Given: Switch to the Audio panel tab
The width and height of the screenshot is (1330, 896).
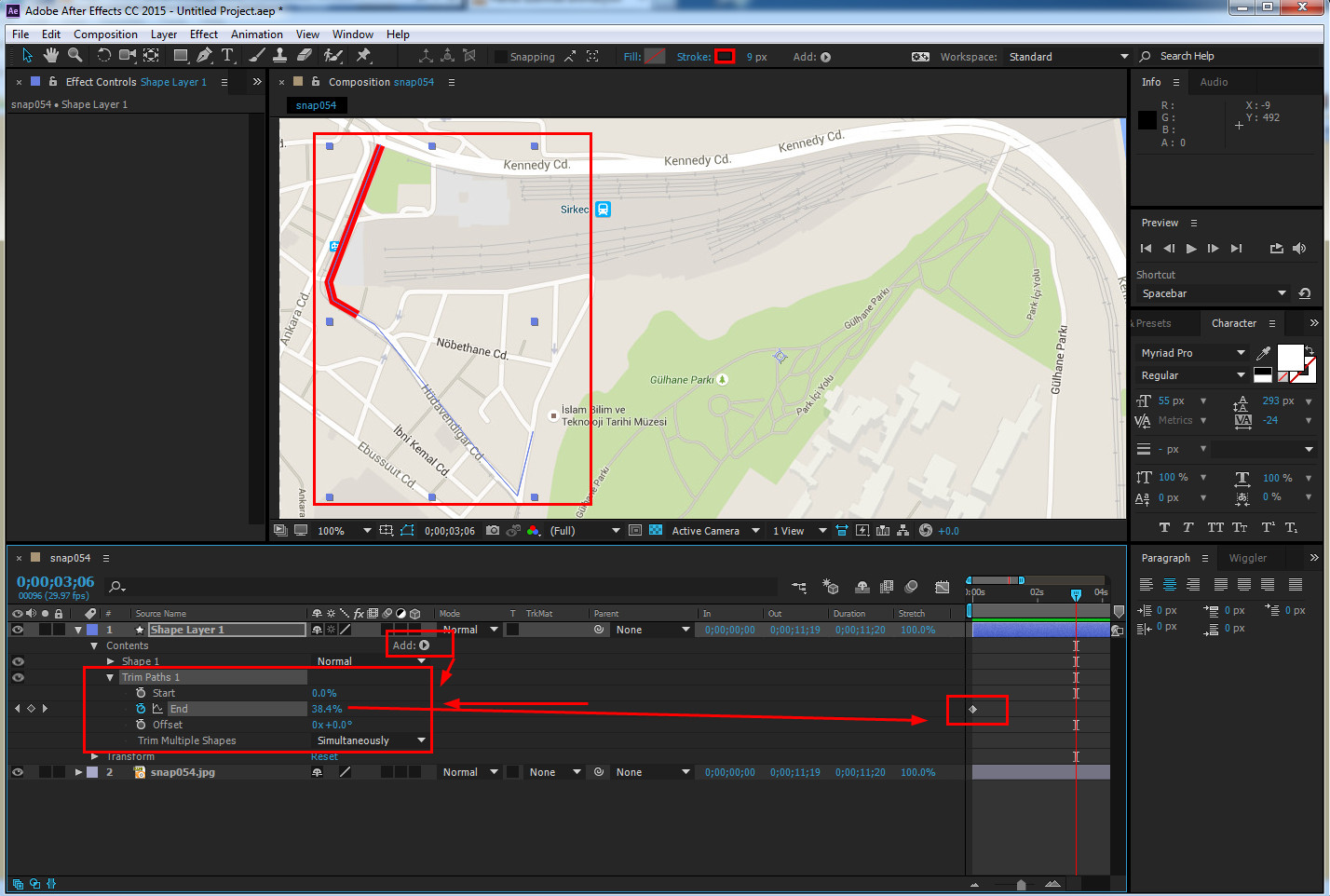Looking at the screenshot, I should (1214, 82).
